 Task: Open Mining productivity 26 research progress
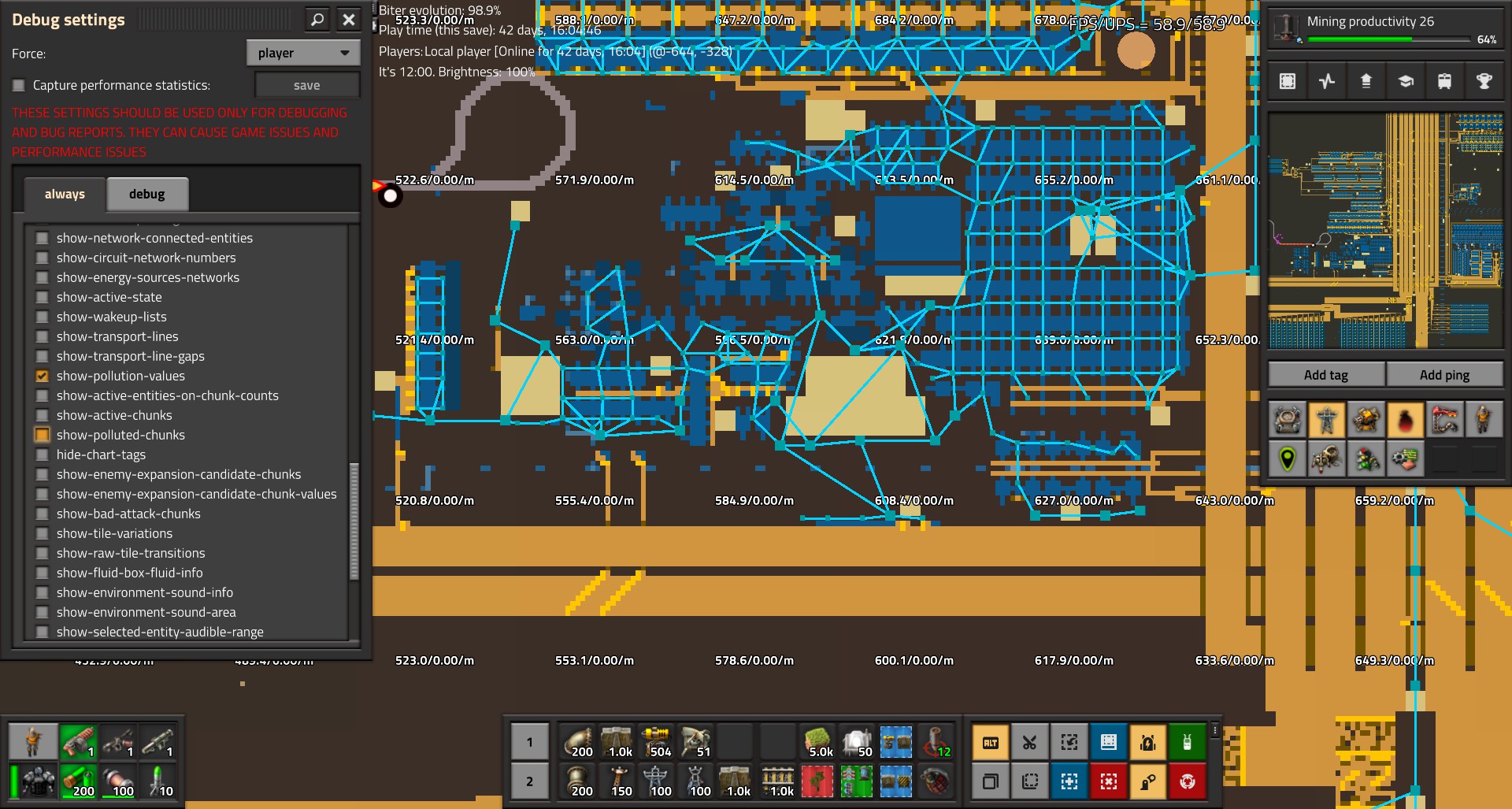click(1386, 28)
